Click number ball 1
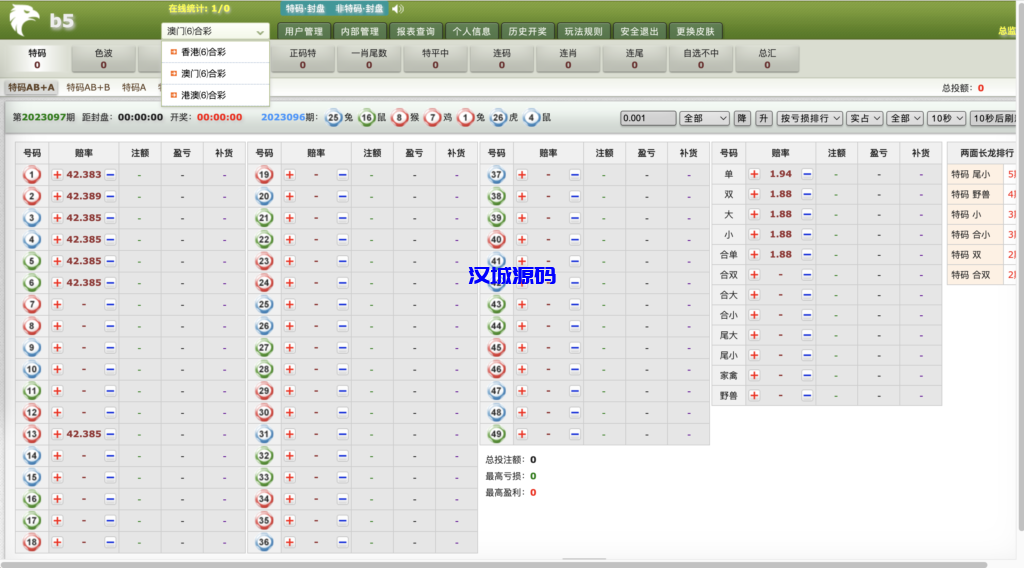 (31, 175)
